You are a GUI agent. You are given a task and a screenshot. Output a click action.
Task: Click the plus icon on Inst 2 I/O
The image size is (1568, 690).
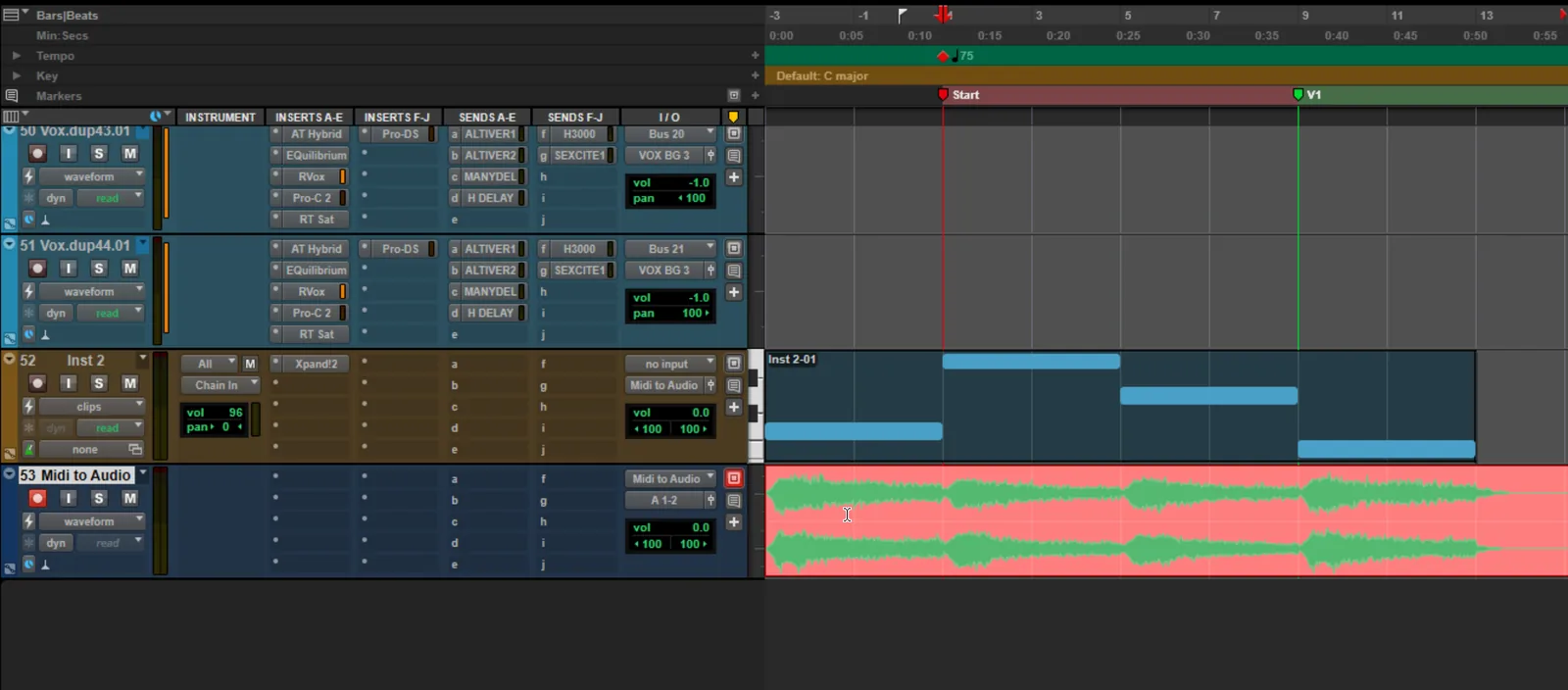coord(733,407)
